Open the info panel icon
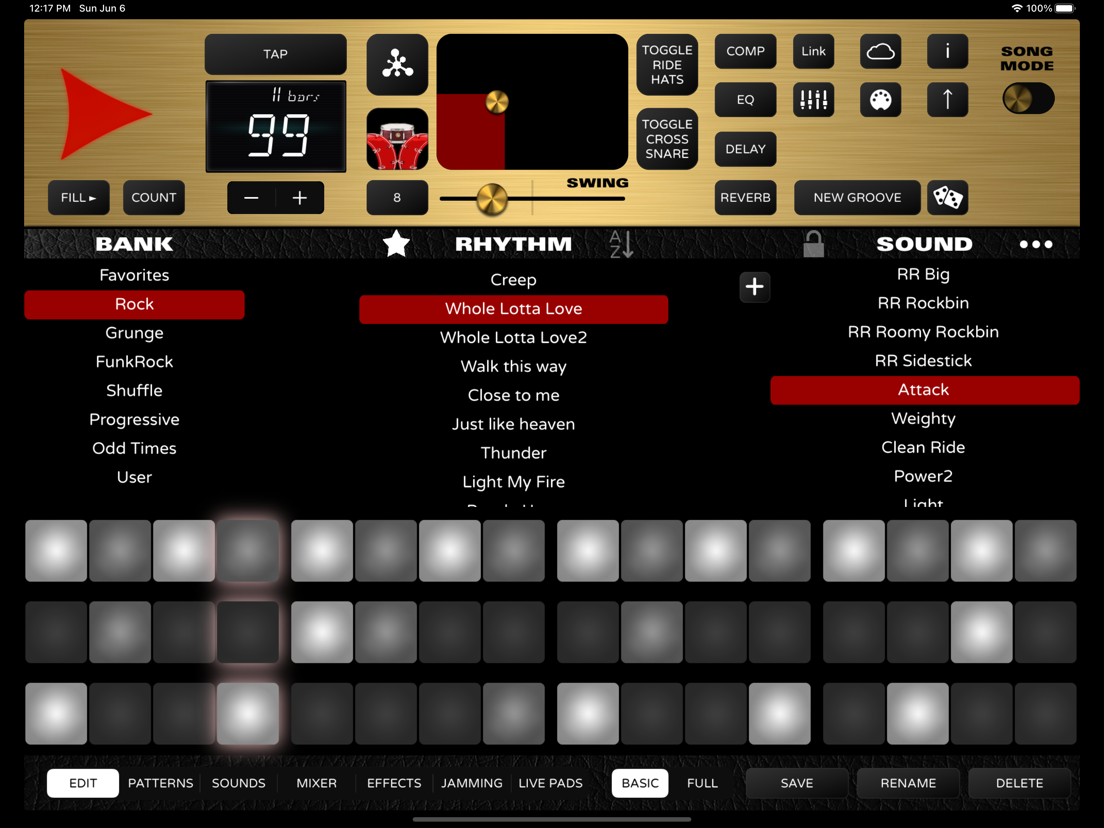 coord(947,51)
